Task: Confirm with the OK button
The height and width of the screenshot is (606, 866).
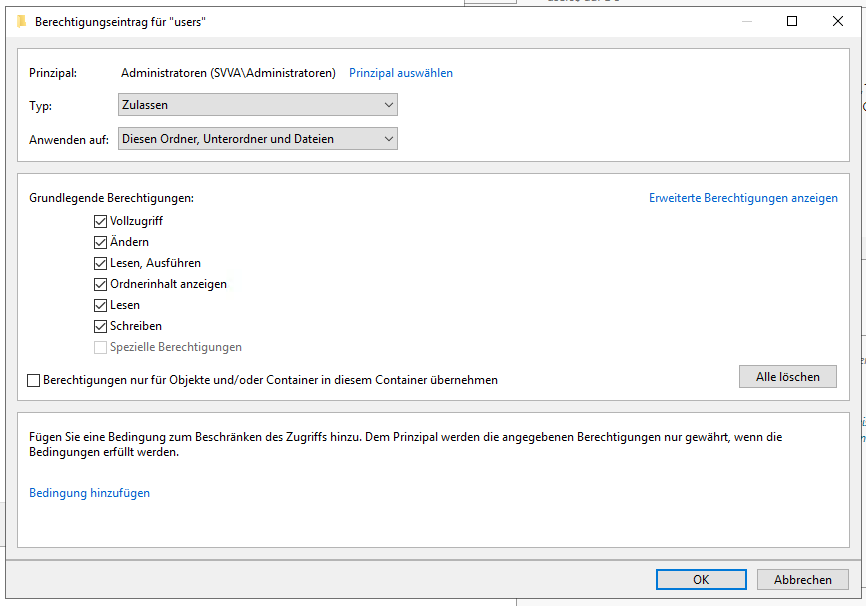Action: [701, 579]
